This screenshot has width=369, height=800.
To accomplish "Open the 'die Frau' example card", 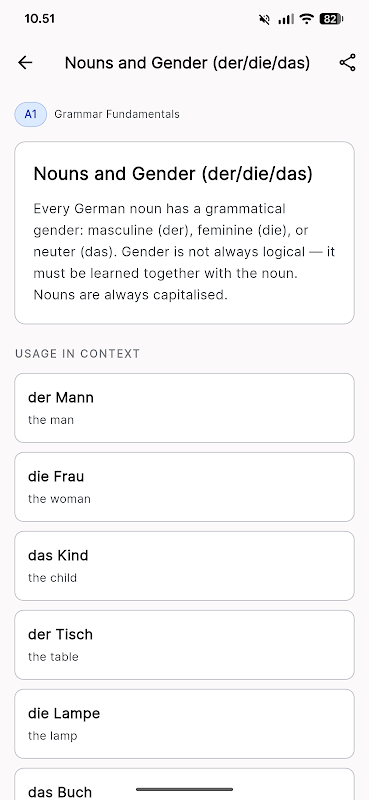I will 184,487.
